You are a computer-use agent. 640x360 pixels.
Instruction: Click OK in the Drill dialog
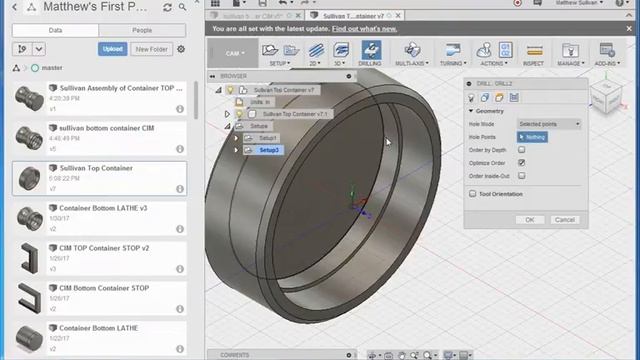pyautogui.click(x=530, y=220)
